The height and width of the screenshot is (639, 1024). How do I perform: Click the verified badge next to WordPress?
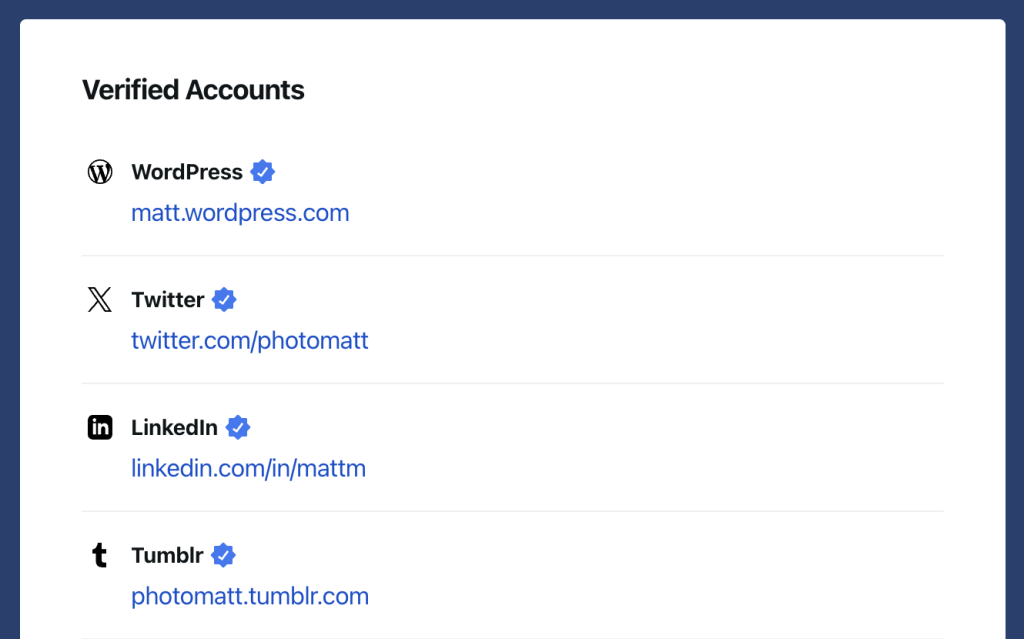pos(262,172)
